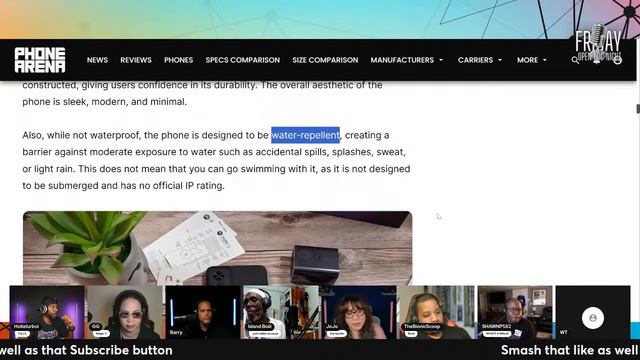Open the News section
The width and height of the screenshot is (640, 360).
[x=97, y=60]
